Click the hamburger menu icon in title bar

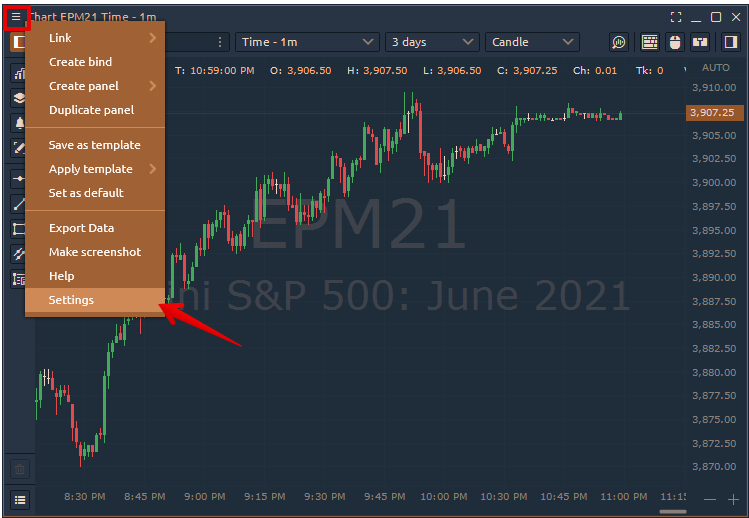(x=16, y=17)
